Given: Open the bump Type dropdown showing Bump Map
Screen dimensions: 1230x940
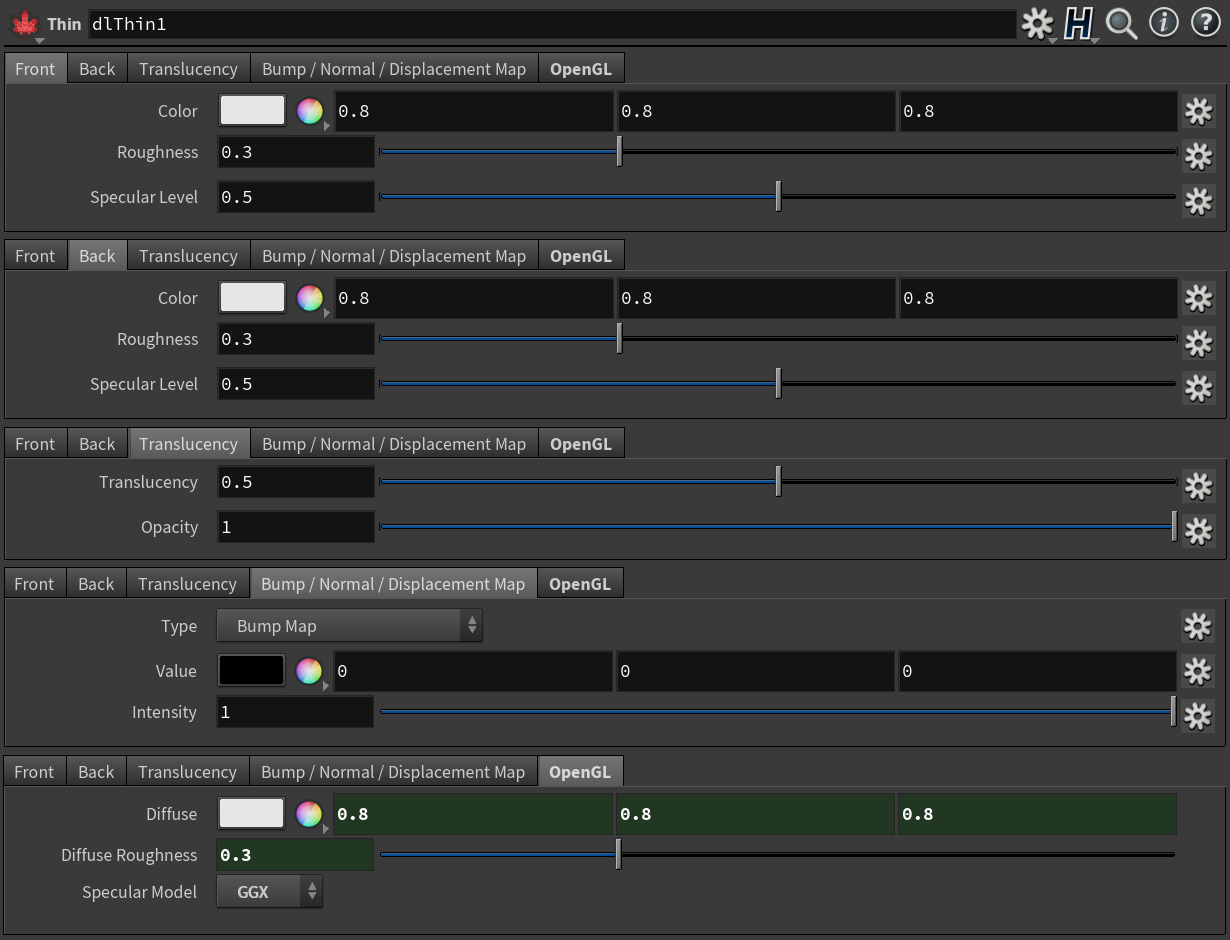Looking at the screenshot, I should (x=349, y=626).
